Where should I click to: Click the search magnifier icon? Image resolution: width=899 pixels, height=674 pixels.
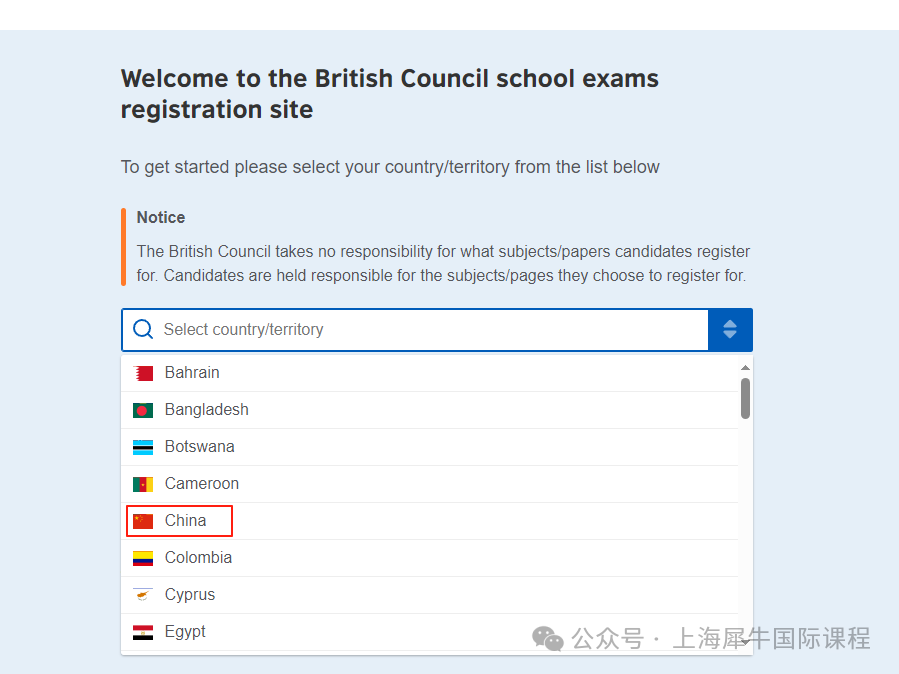coord(143,330)
